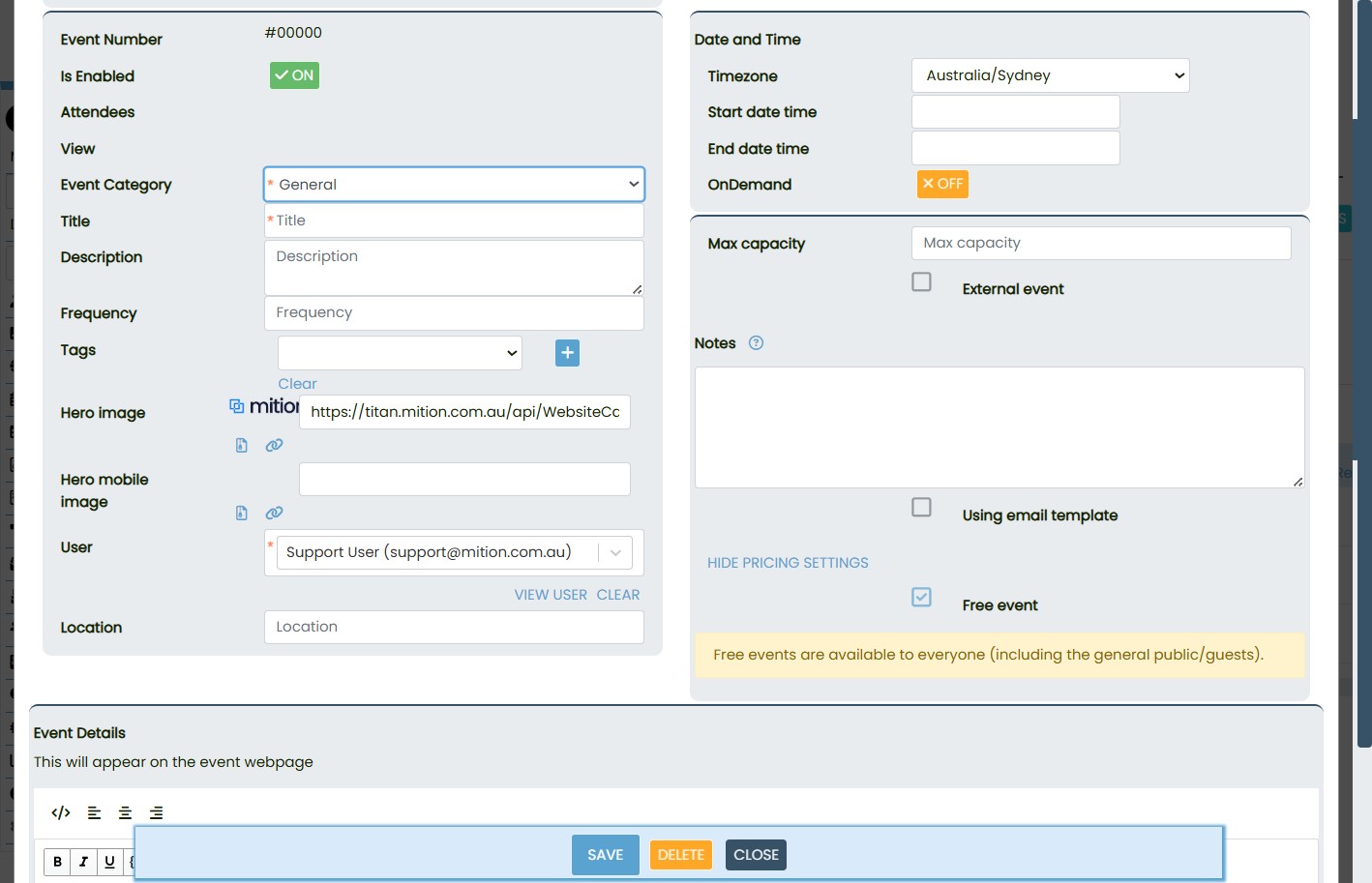Click the blue plus button beside Tags
The image size is (1372, 883).
click(x=567, y=353)
